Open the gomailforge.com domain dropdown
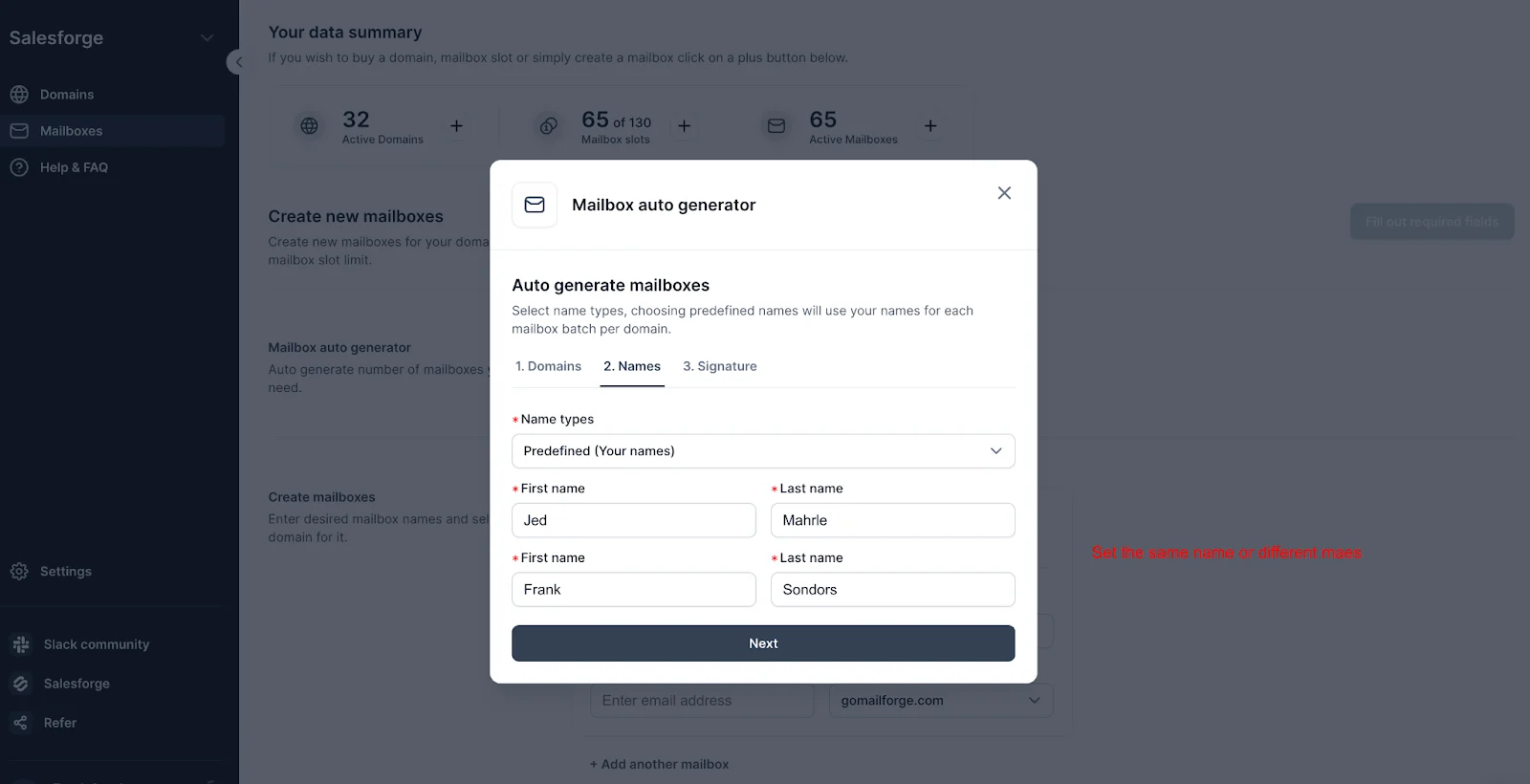This screenshot has width=1530, height=784. coord(940,700)
